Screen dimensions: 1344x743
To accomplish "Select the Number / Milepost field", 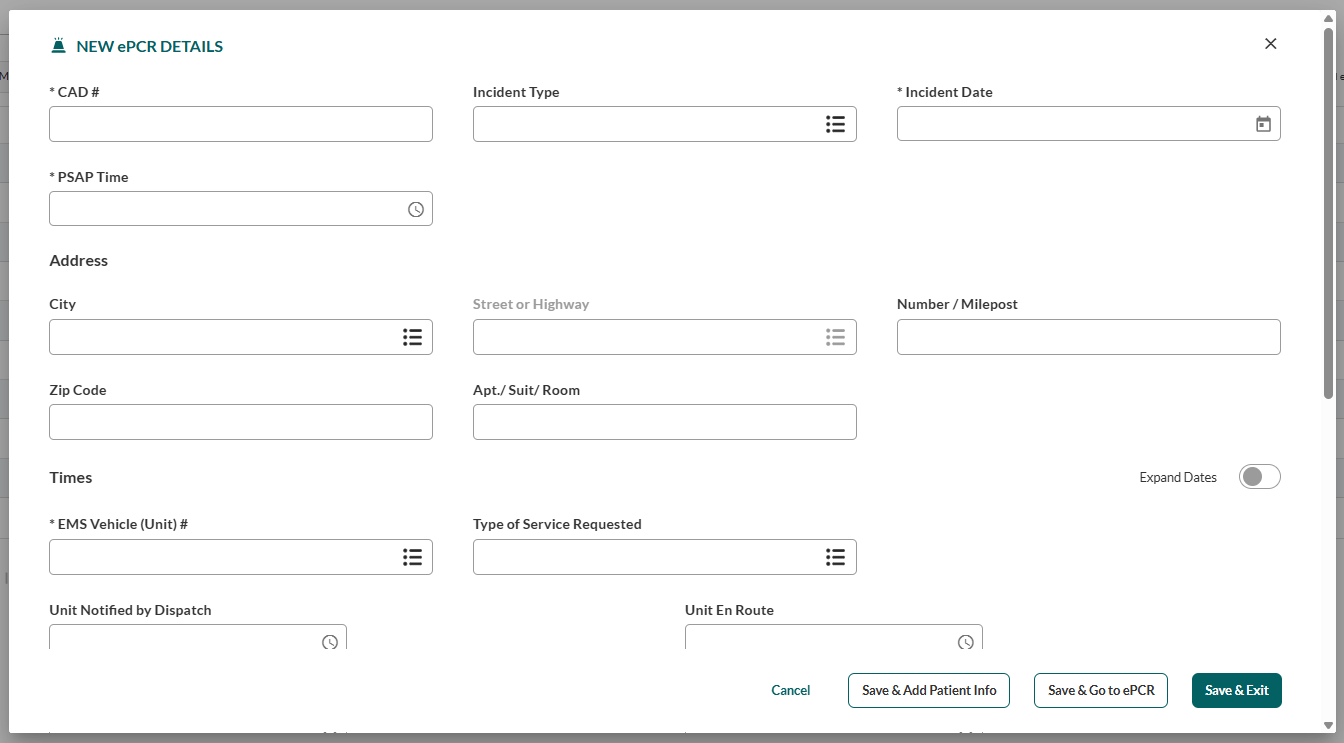I will (x=1088, y=337).
